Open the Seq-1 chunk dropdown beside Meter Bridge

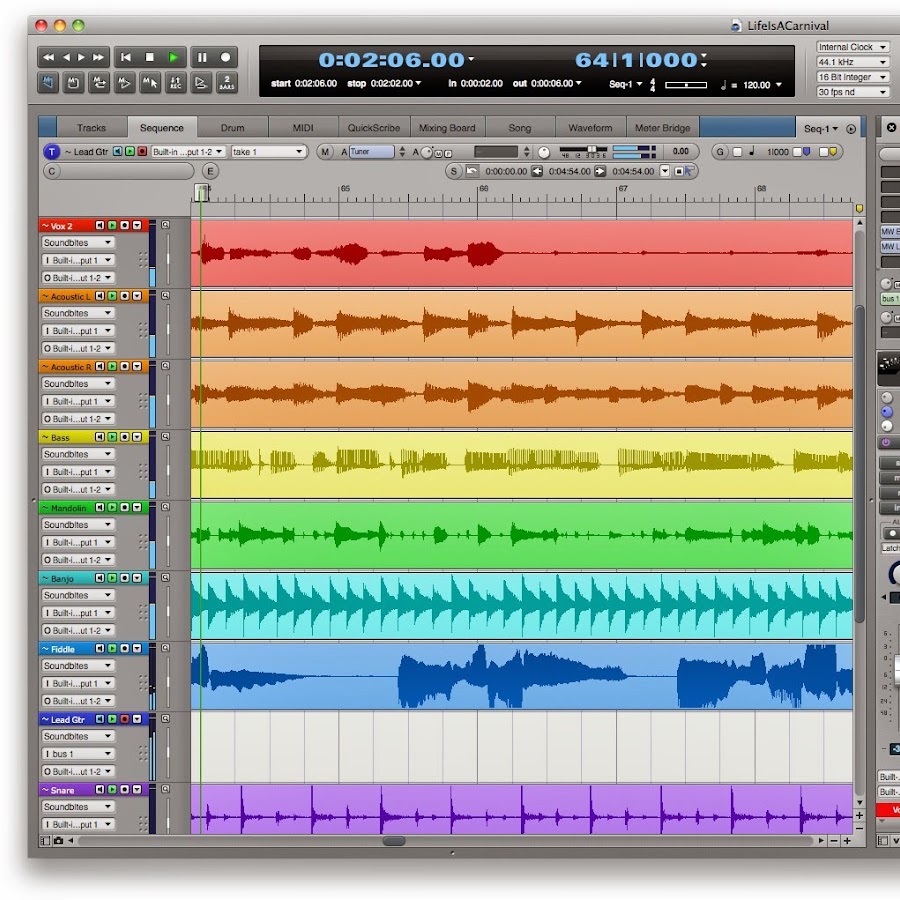pyautogui.click(x=821, y=129)
